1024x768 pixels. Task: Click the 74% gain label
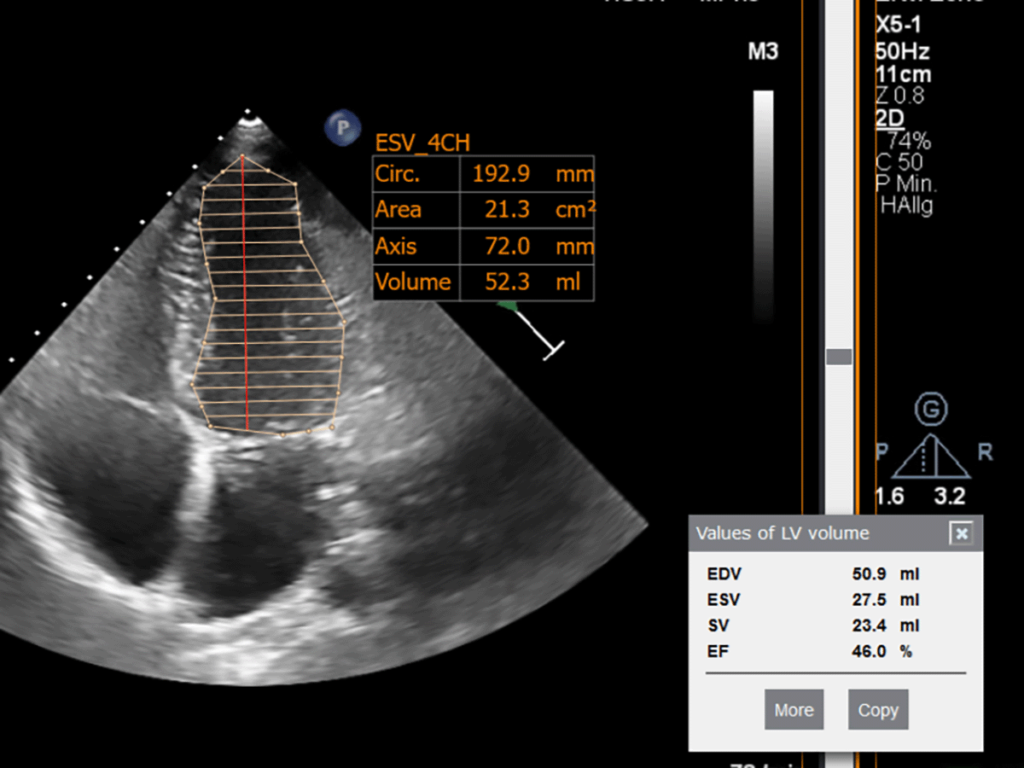(908, 140)
